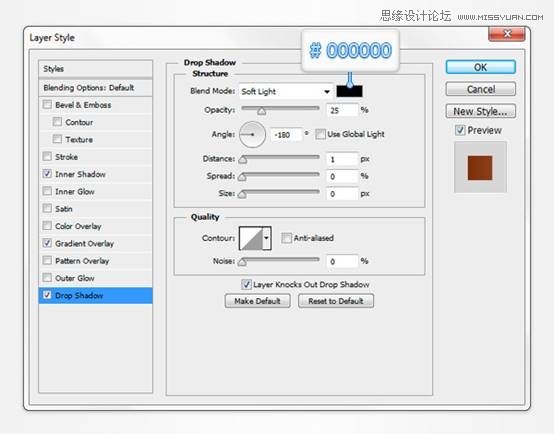
Task: Enable the Bevel & Emboss checkbox
Action: [47, 105]
